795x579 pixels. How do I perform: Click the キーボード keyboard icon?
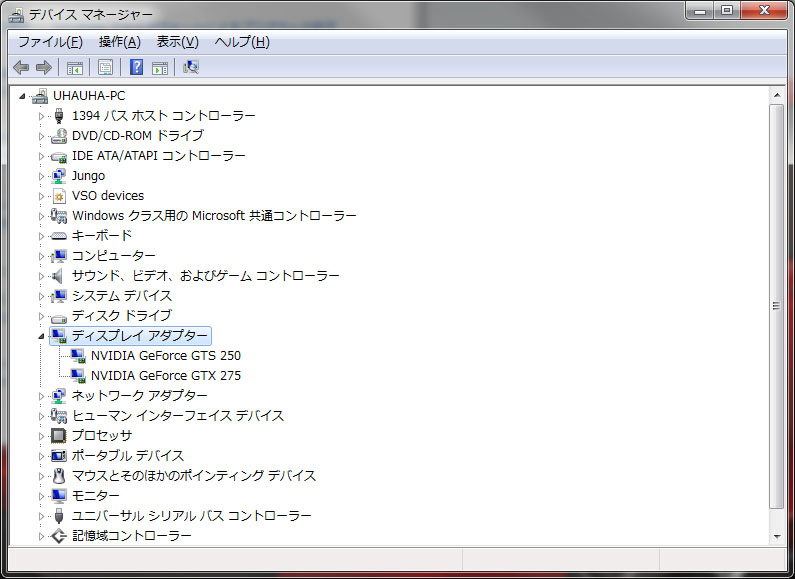click(x=59, y=236)
